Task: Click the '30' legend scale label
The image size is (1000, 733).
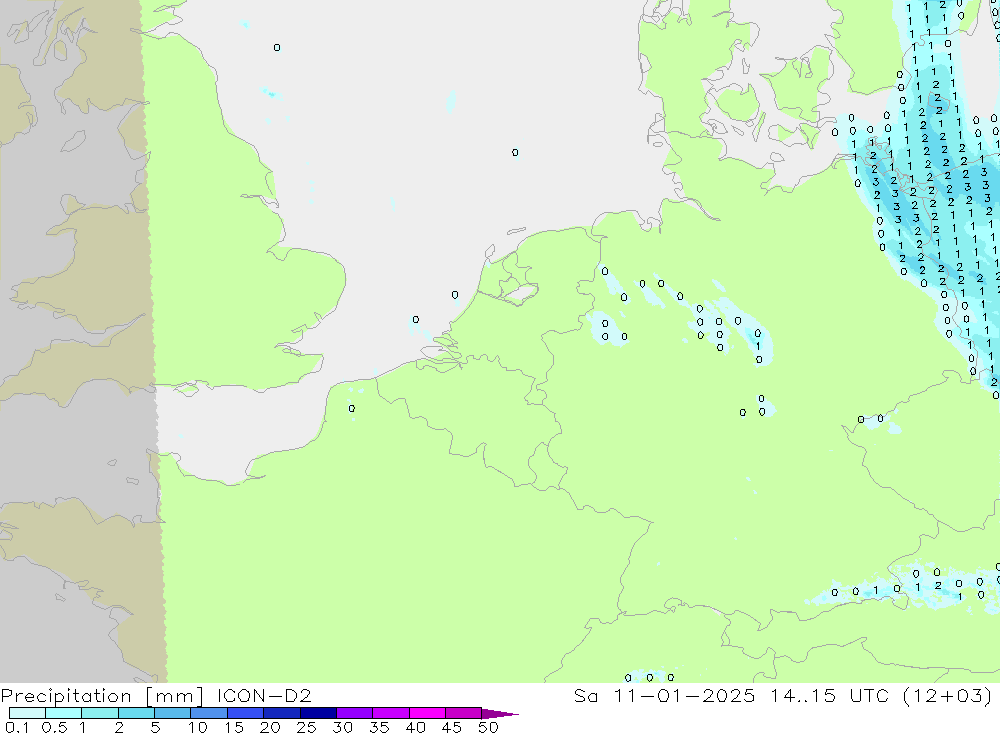Action: click(x=342, y=727)
